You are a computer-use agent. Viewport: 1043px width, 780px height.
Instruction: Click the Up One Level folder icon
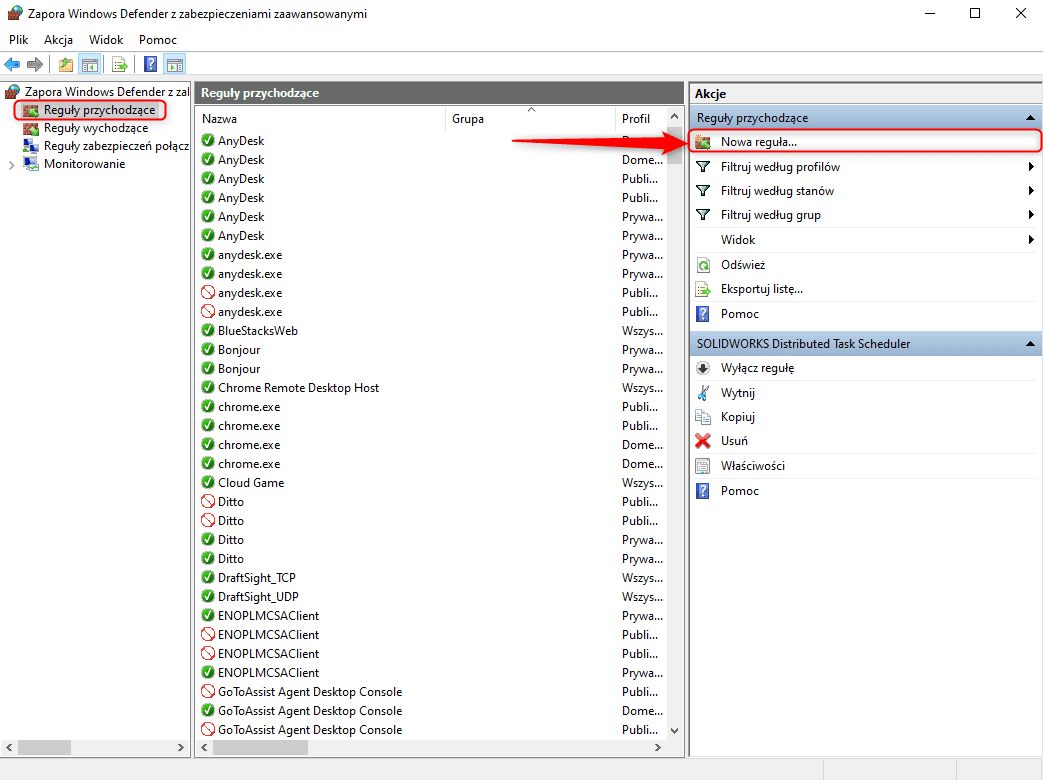coord(66,65)
